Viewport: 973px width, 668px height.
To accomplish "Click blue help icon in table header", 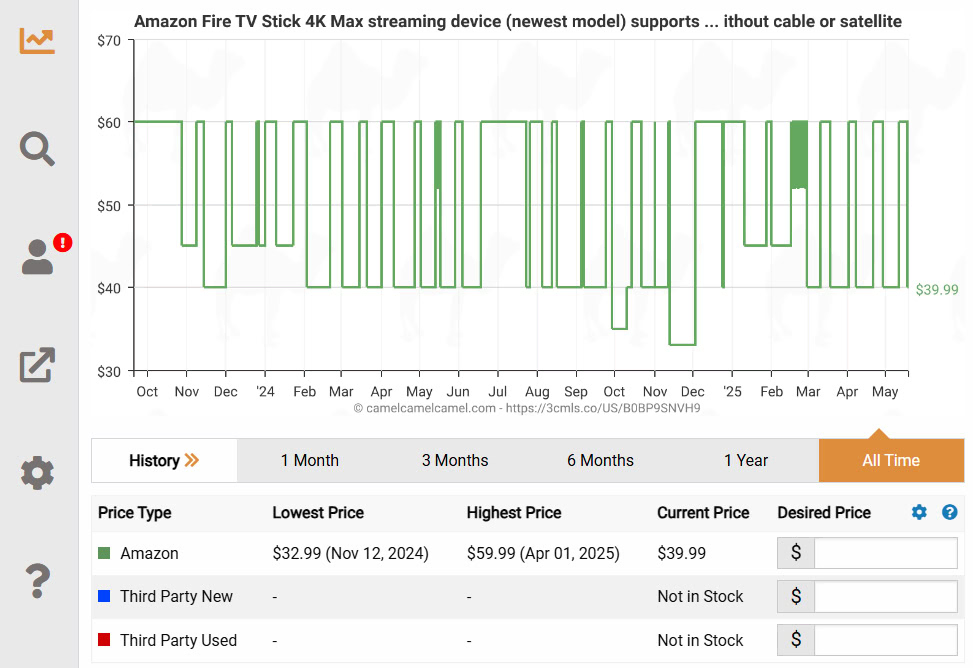I will pyautogui.click(x=949, y=512).
